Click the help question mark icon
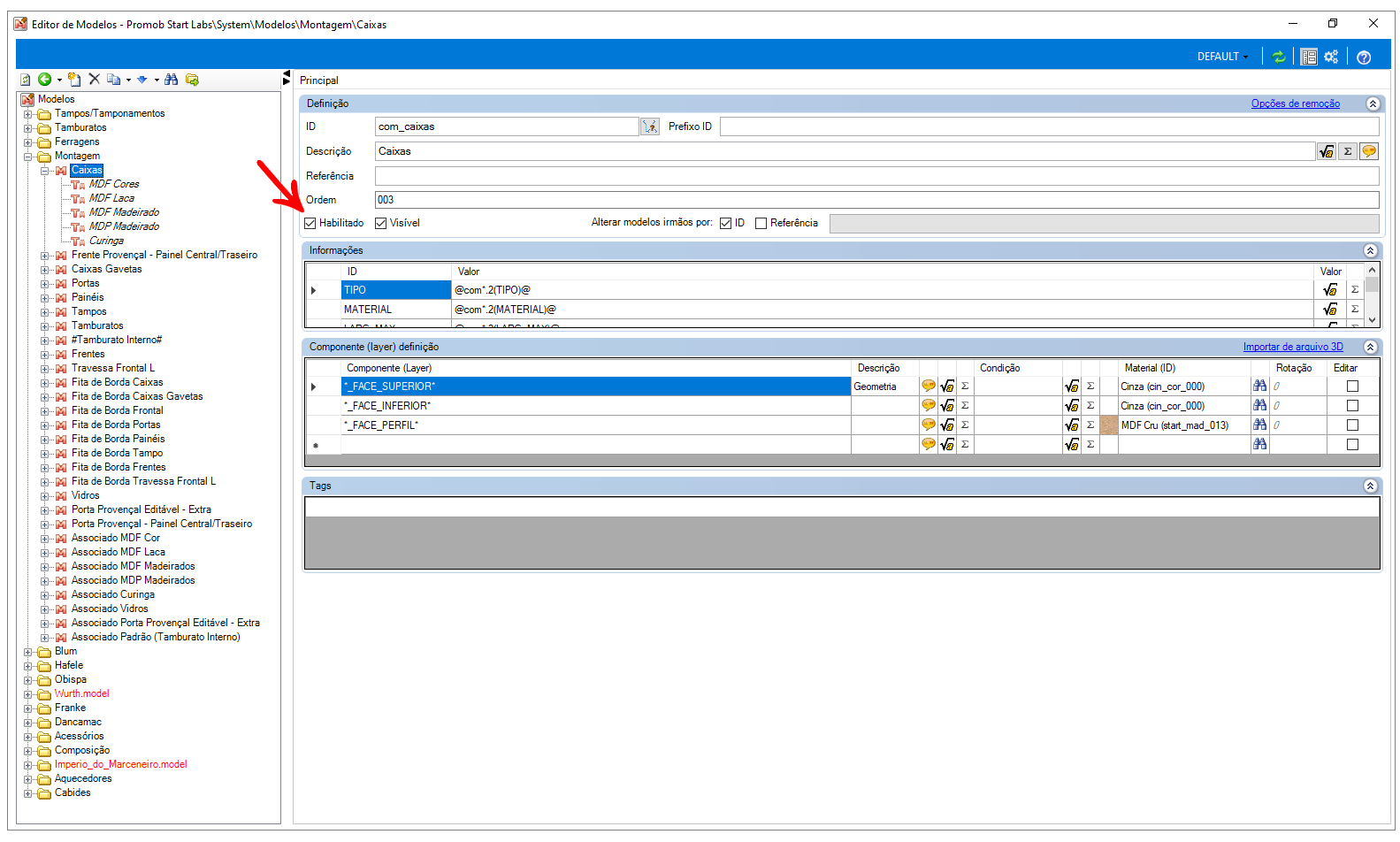 pos(1364,57)
